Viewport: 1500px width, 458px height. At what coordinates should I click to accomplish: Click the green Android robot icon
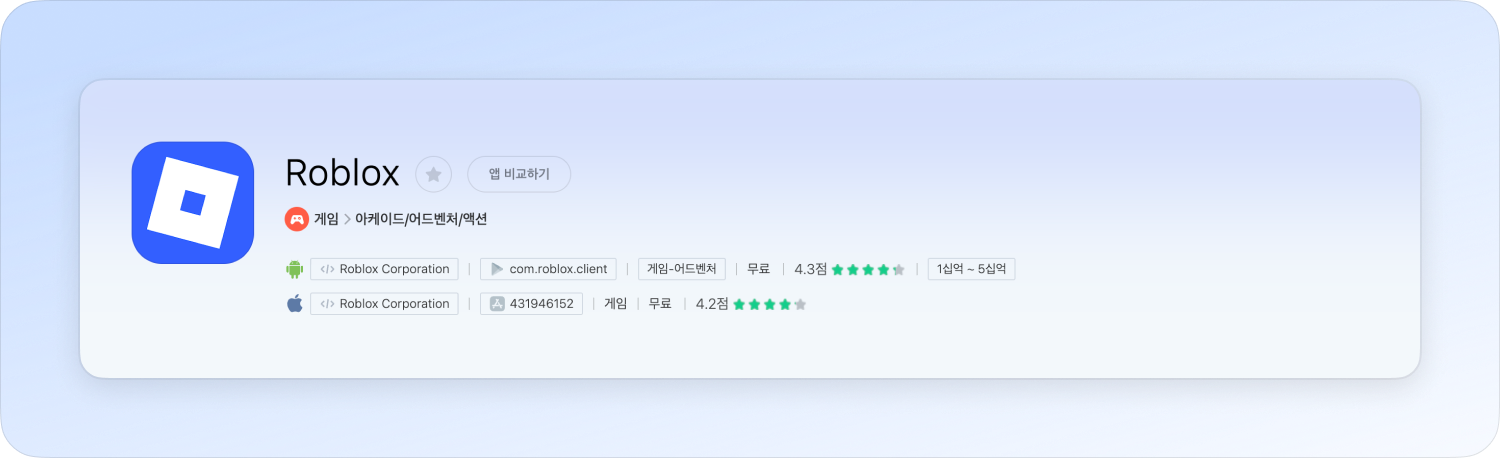(294, 269)
